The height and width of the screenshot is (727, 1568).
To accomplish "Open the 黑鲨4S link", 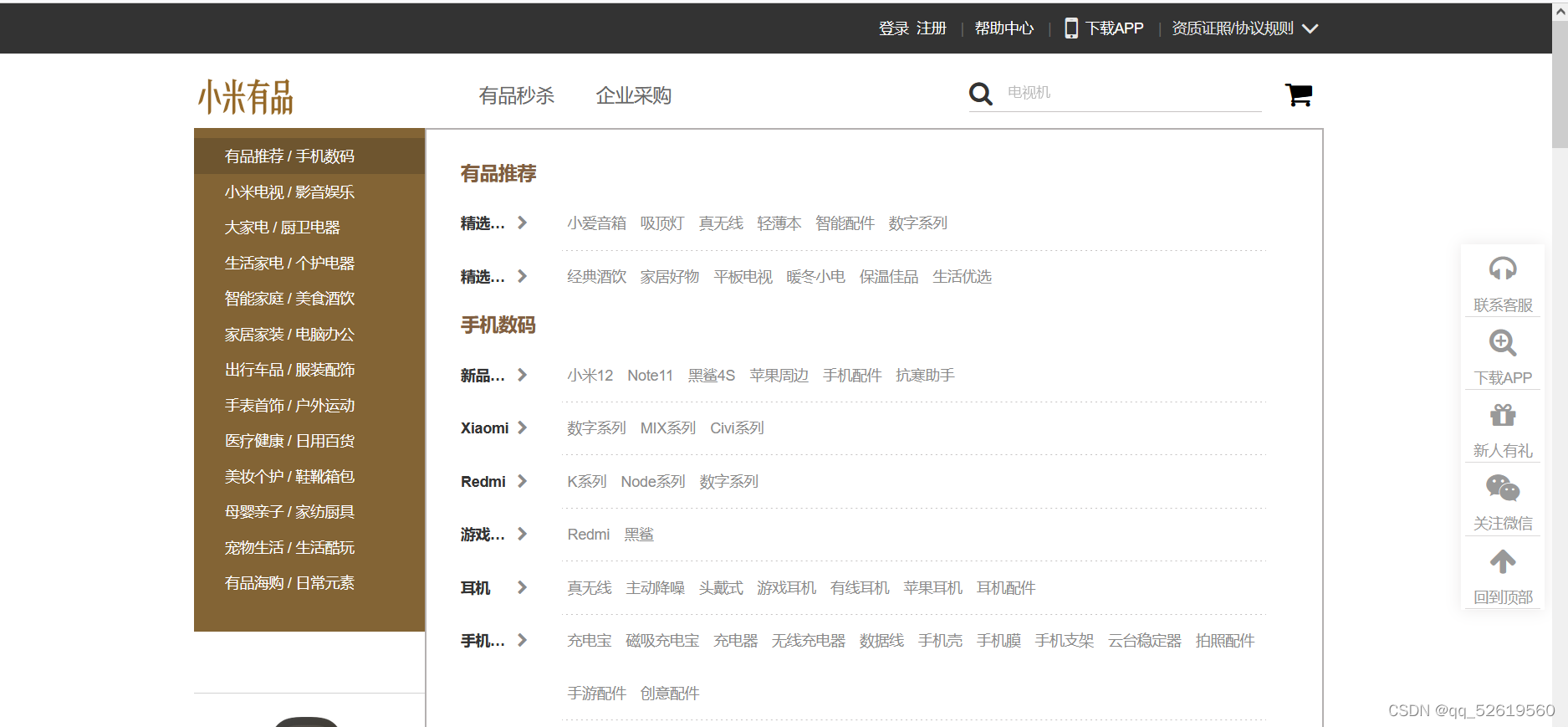I will (712, 376).
